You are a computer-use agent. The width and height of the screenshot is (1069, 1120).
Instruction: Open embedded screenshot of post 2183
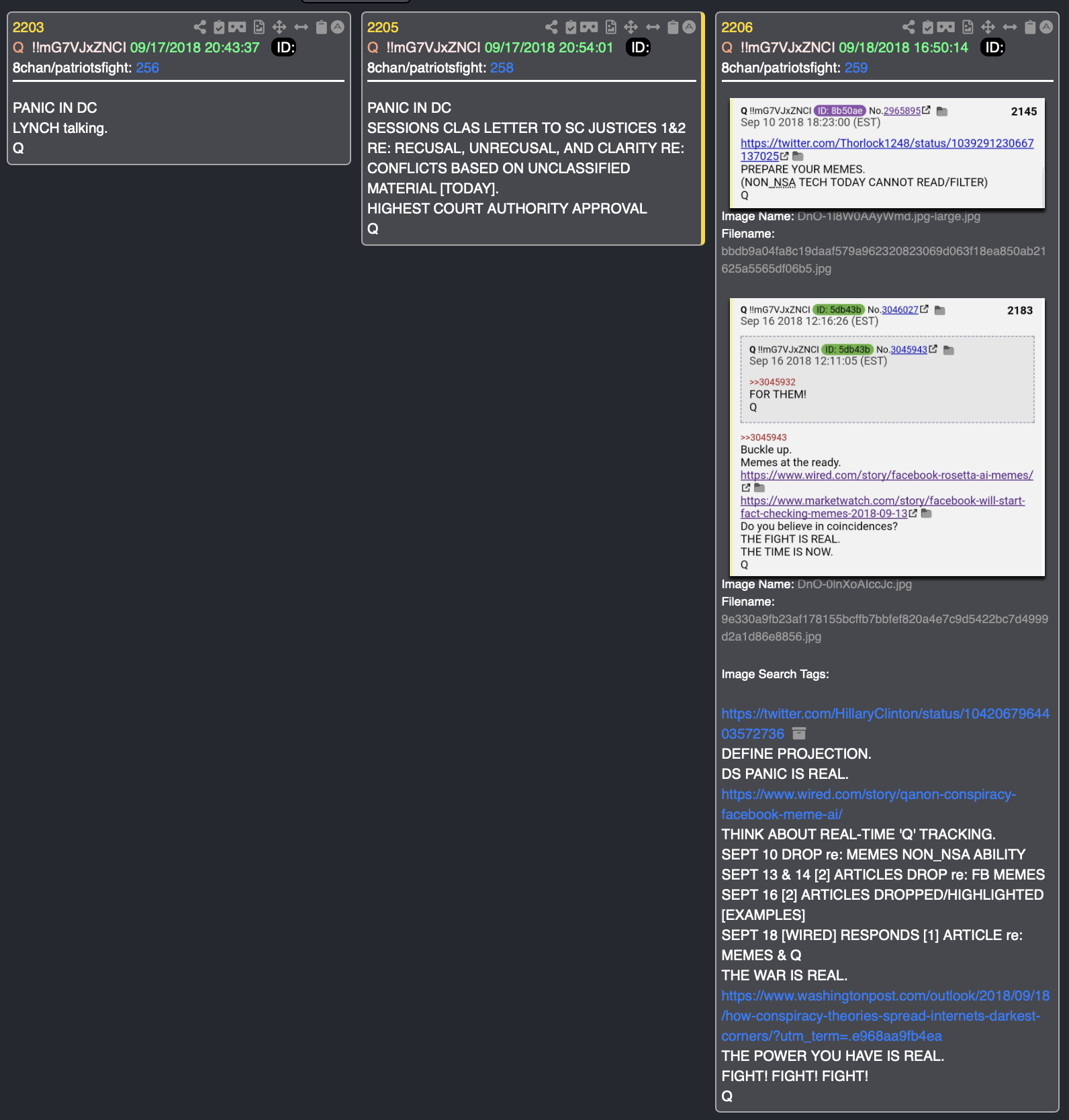pos(887,437)
